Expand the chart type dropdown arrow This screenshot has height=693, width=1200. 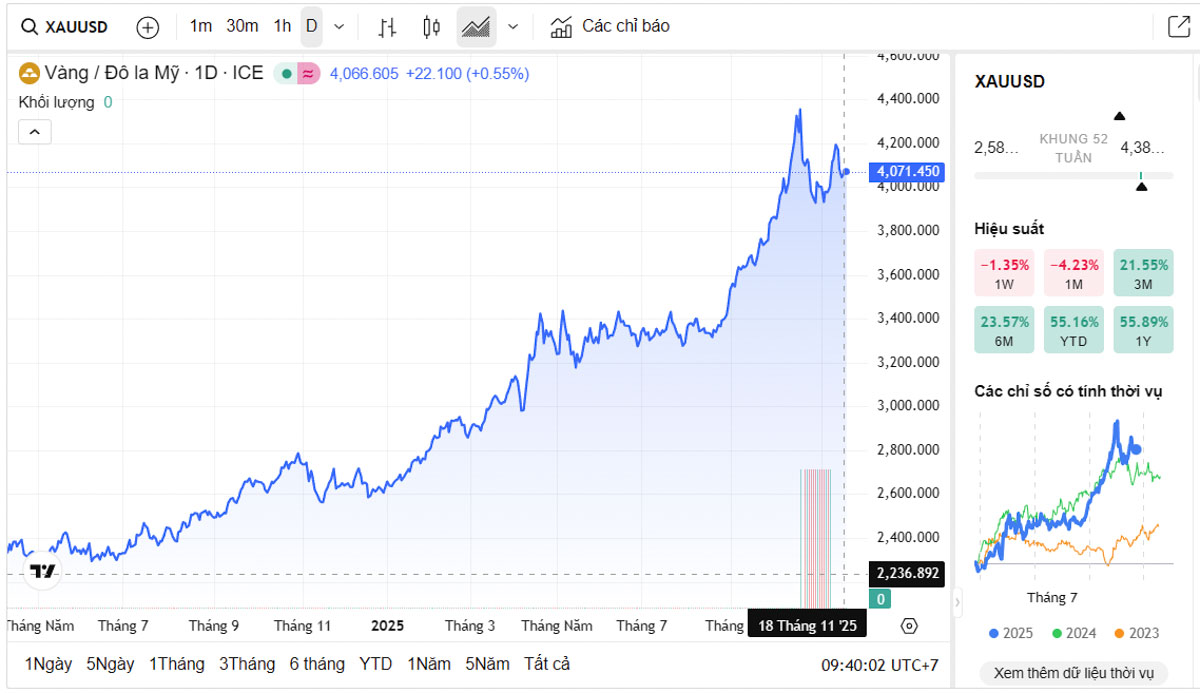513,27
